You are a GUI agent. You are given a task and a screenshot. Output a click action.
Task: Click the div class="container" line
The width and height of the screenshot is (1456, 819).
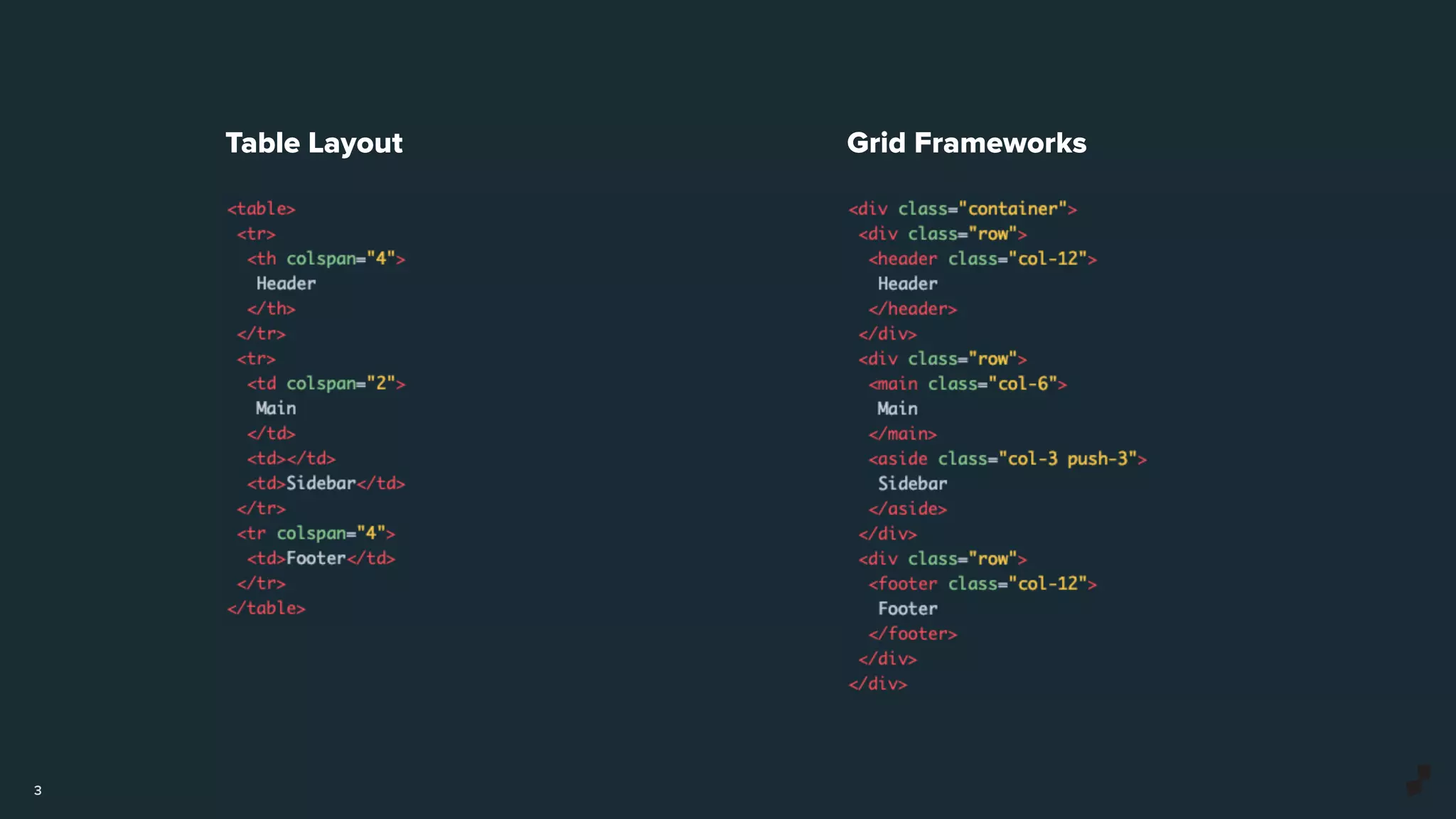963,209
